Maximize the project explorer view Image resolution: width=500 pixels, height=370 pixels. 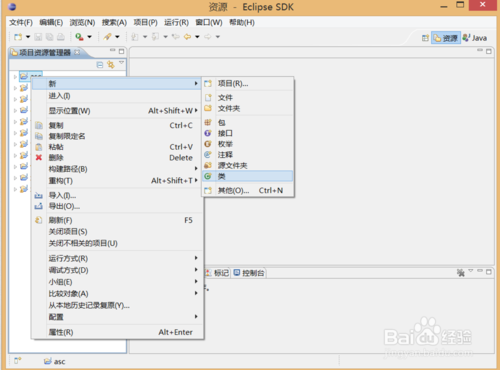pyautogui.click(x=121, y=51)
